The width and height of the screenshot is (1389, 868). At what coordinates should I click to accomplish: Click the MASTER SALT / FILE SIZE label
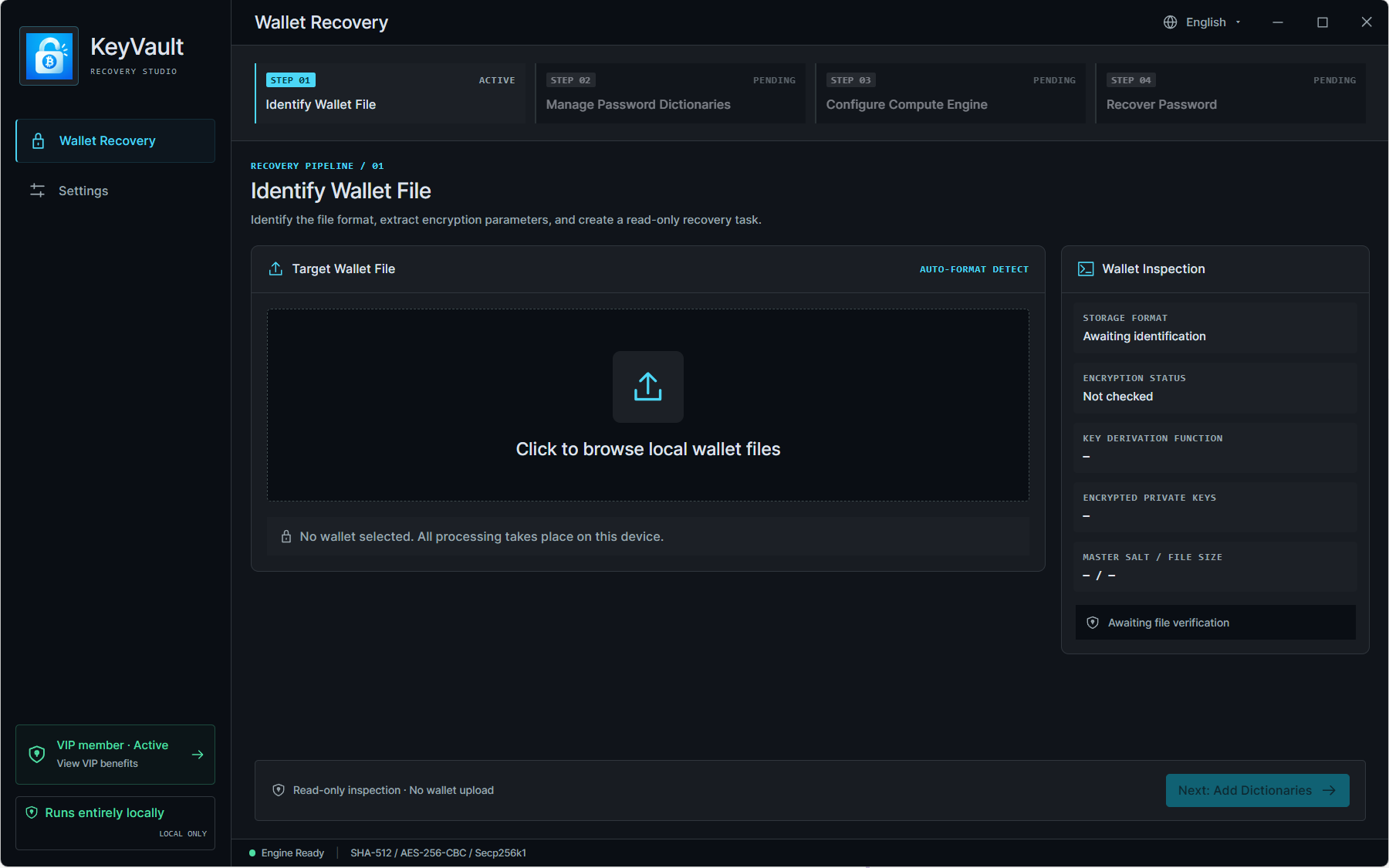pyautogui.click(x=1153, y=557)
